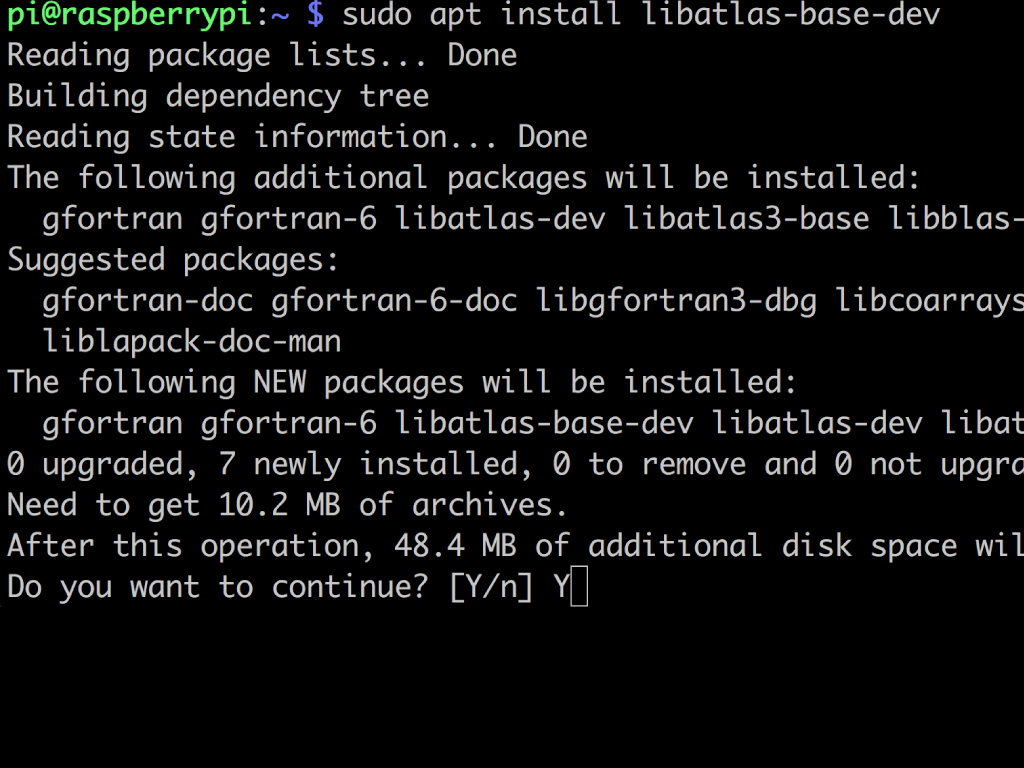This screenshot has width=1024, height=768.
Task: Click the 10.2 MB archive size text
Action: 280,505
